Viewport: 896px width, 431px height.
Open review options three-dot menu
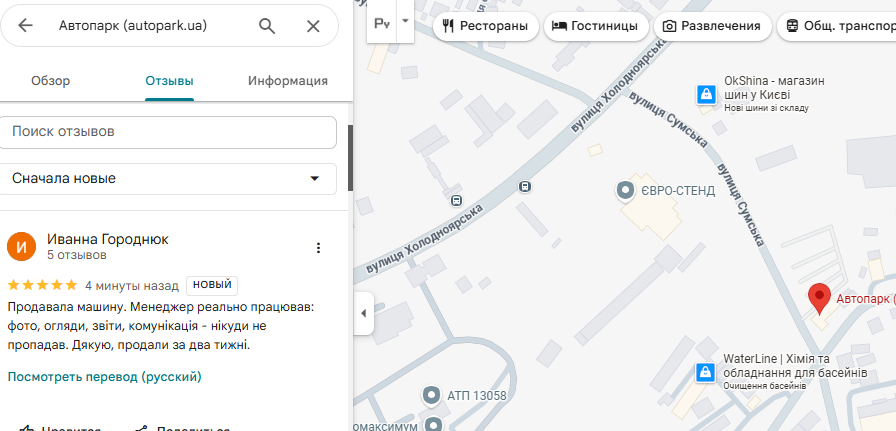tap(319, 248)
